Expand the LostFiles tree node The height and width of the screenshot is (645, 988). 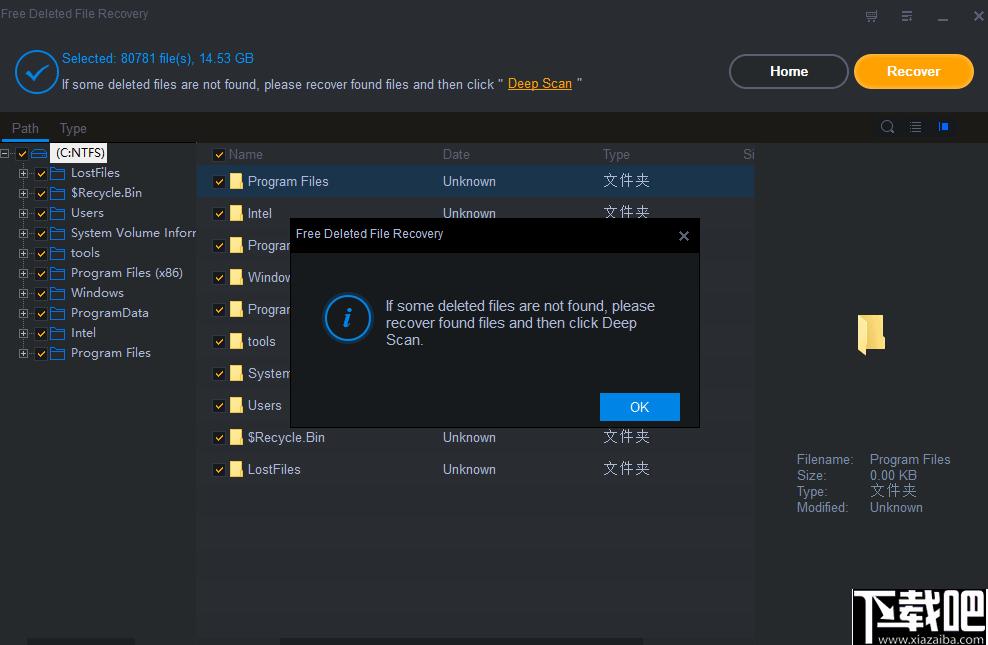click(23, 173)
